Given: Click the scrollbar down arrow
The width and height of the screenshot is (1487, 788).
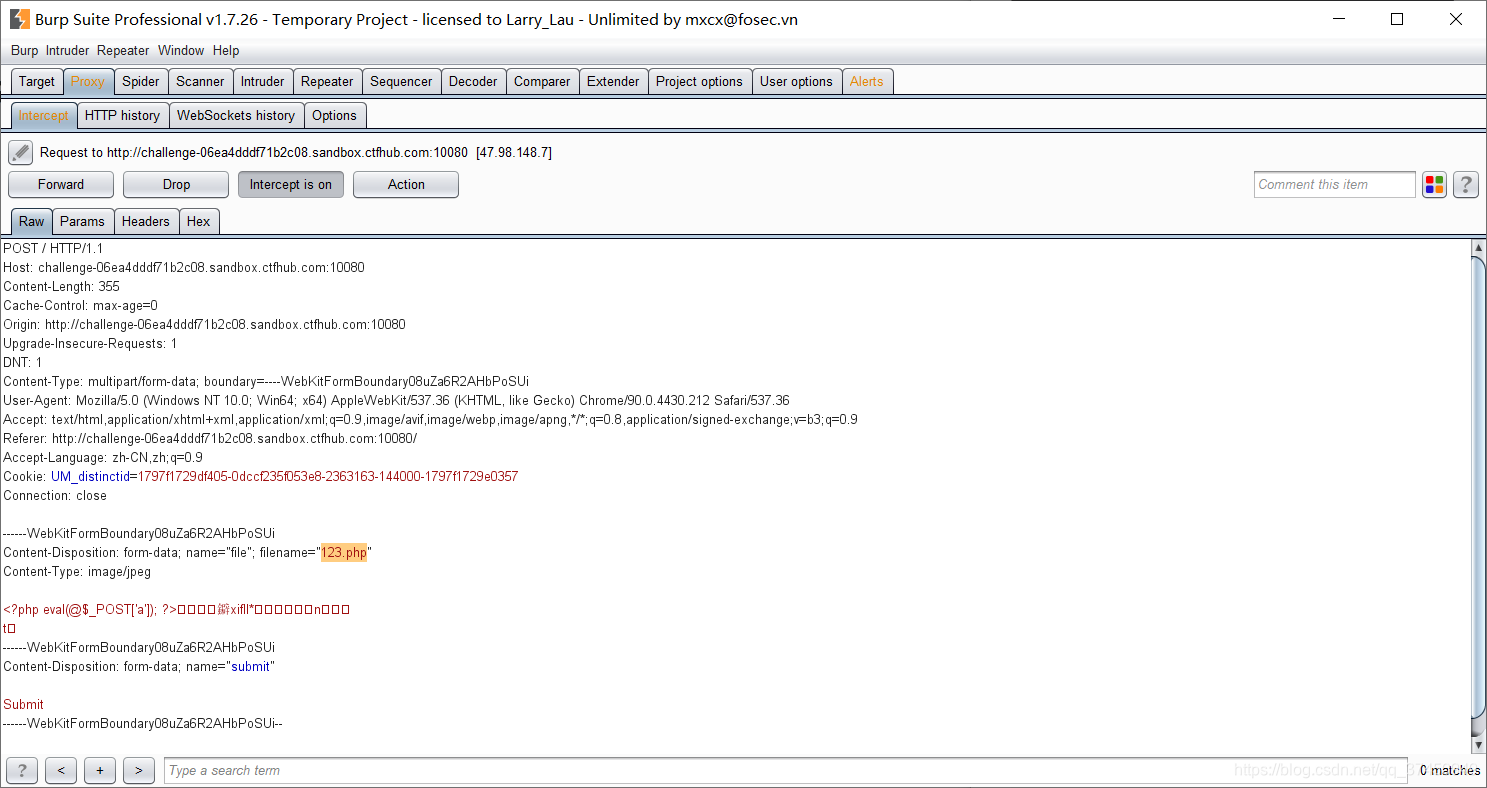Looking at the screenshot, I should pyautogui.click(x=1479, y=745).
